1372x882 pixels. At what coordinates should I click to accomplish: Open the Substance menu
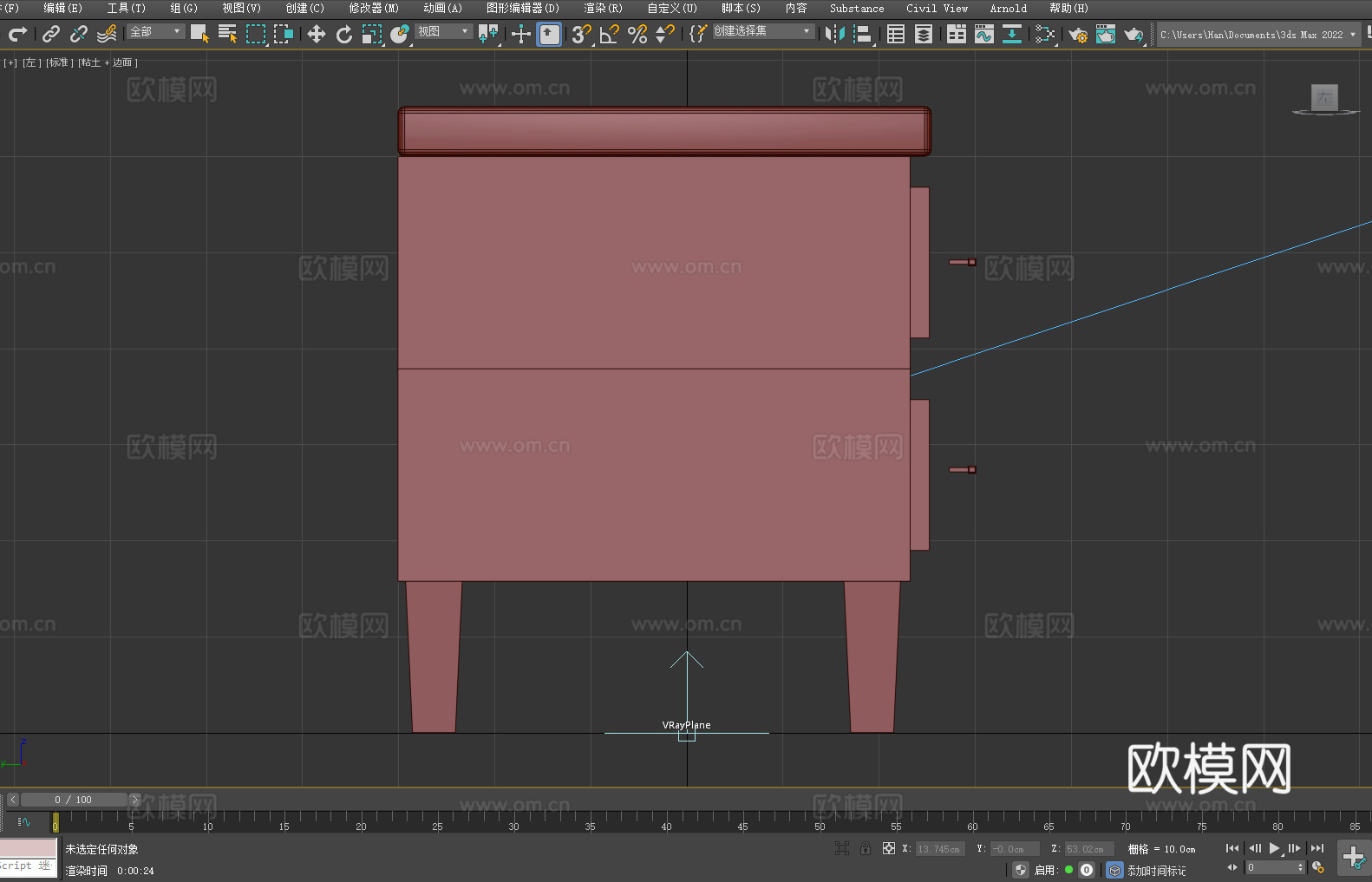point(857,8)
